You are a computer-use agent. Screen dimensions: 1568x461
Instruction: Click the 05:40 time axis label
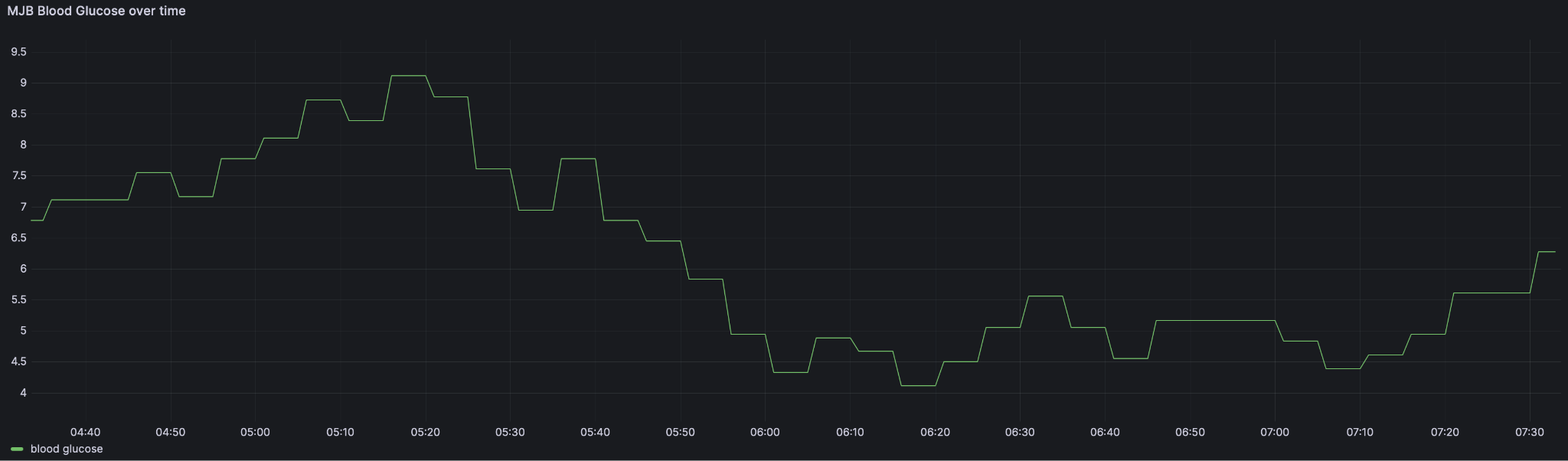[x=596, y=432]
